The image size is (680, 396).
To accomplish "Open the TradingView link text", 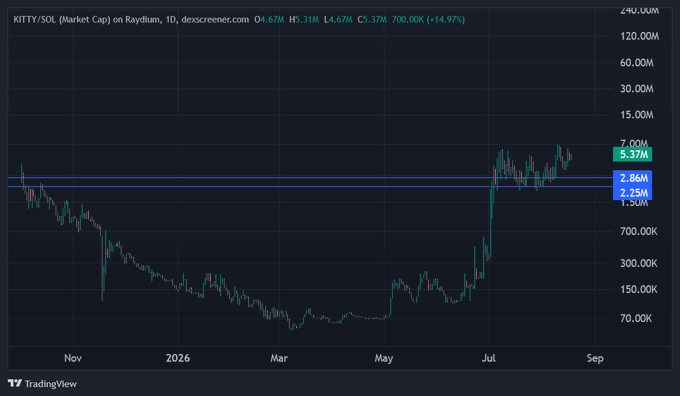I will 50,384.
